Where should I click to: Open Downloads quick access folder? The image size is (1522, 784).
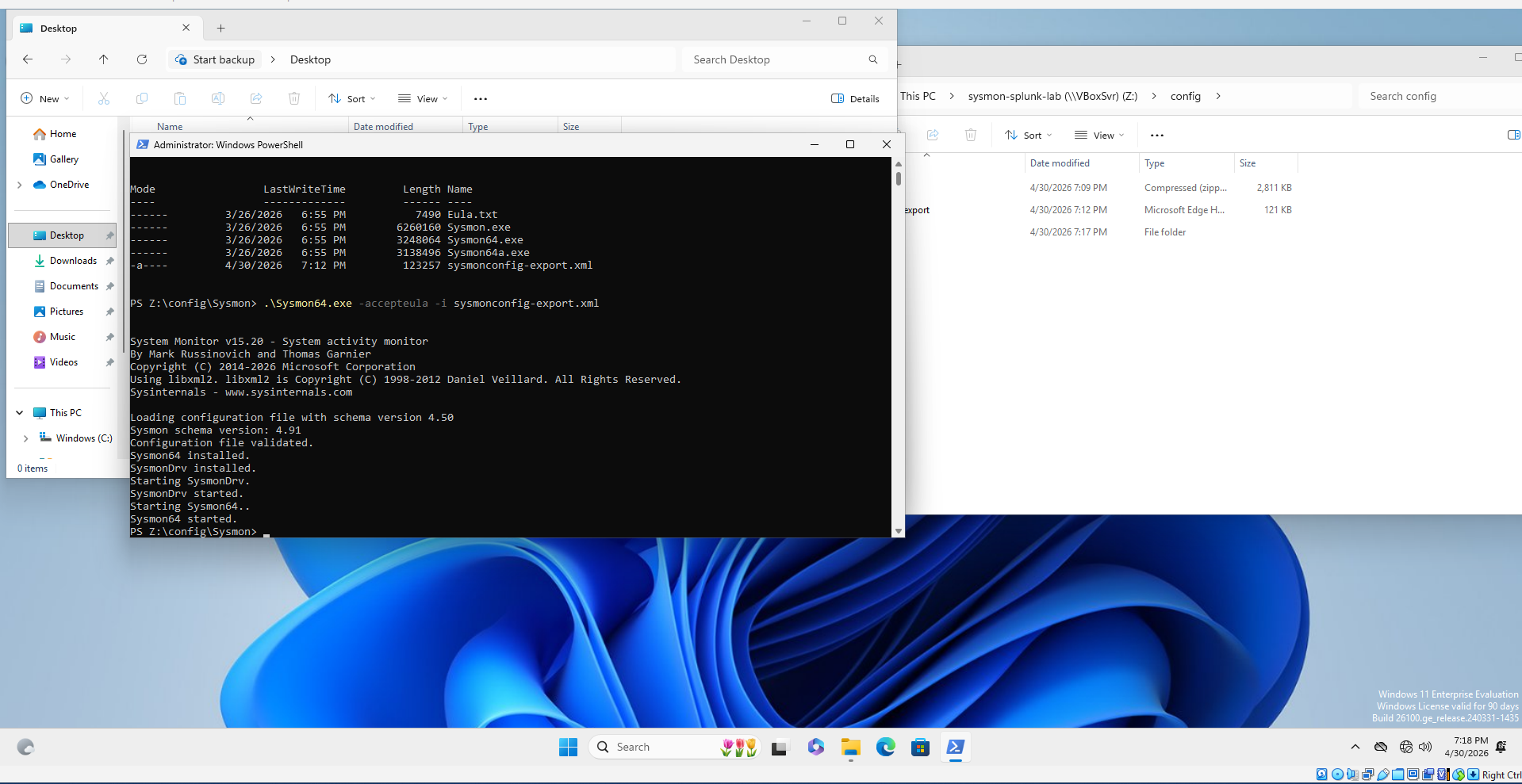(x=73, y=261)
